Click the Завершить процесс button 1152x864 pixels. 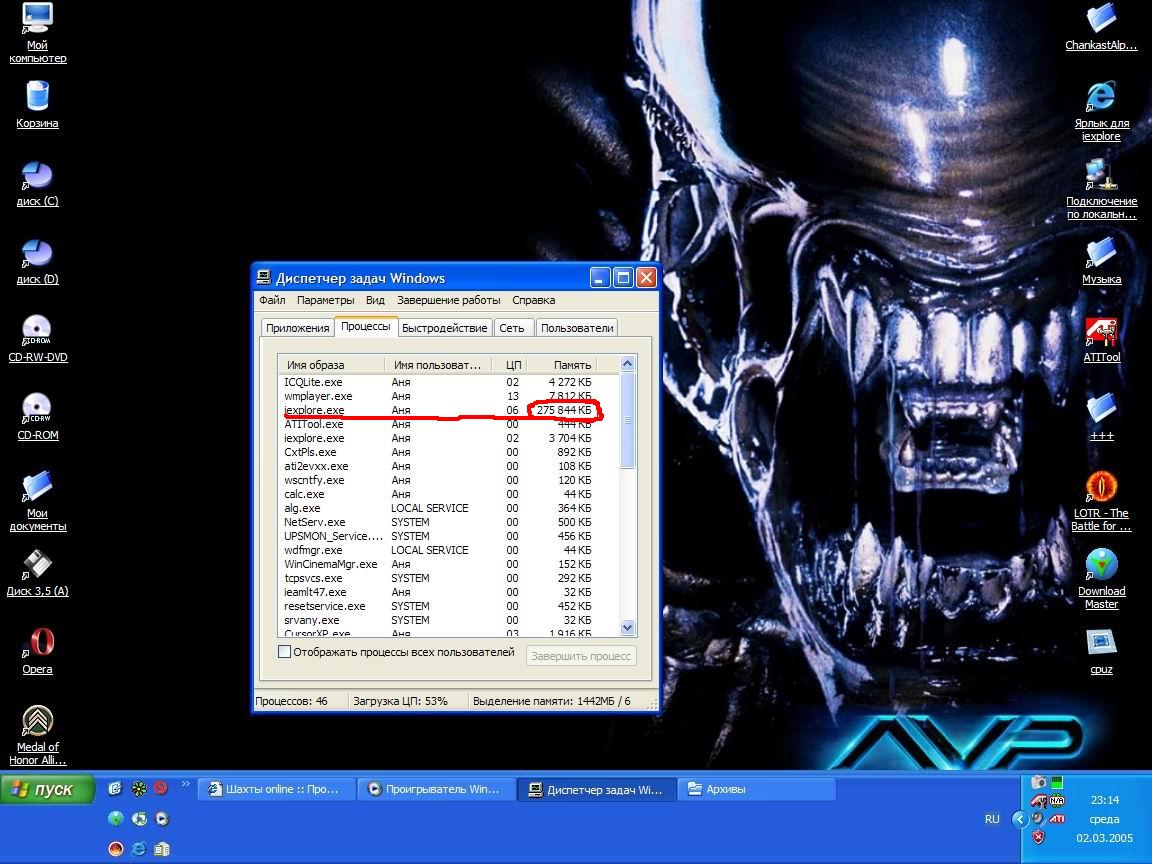[581, 656]
